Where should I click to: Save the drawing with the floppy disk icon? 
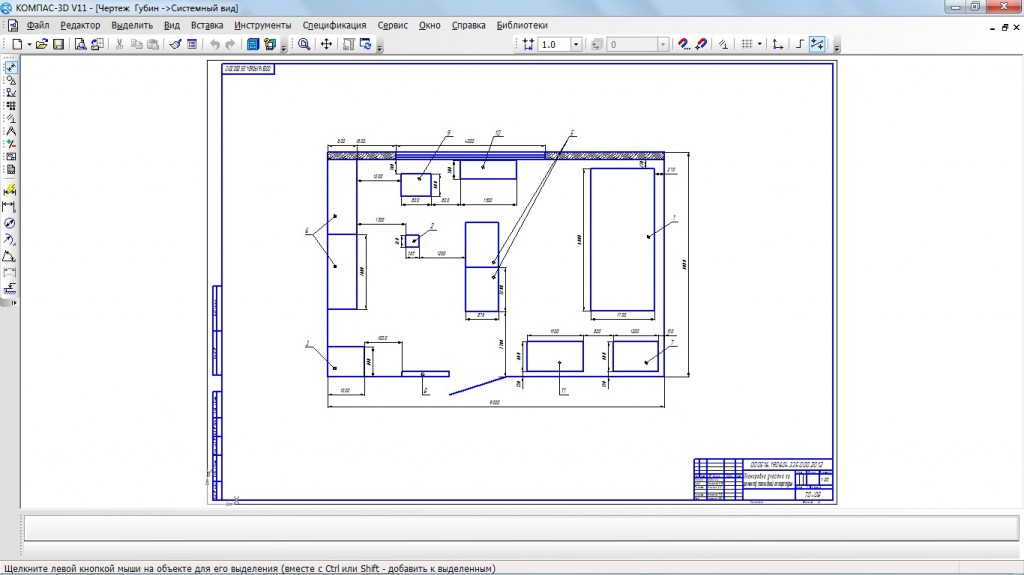point(59,44)
